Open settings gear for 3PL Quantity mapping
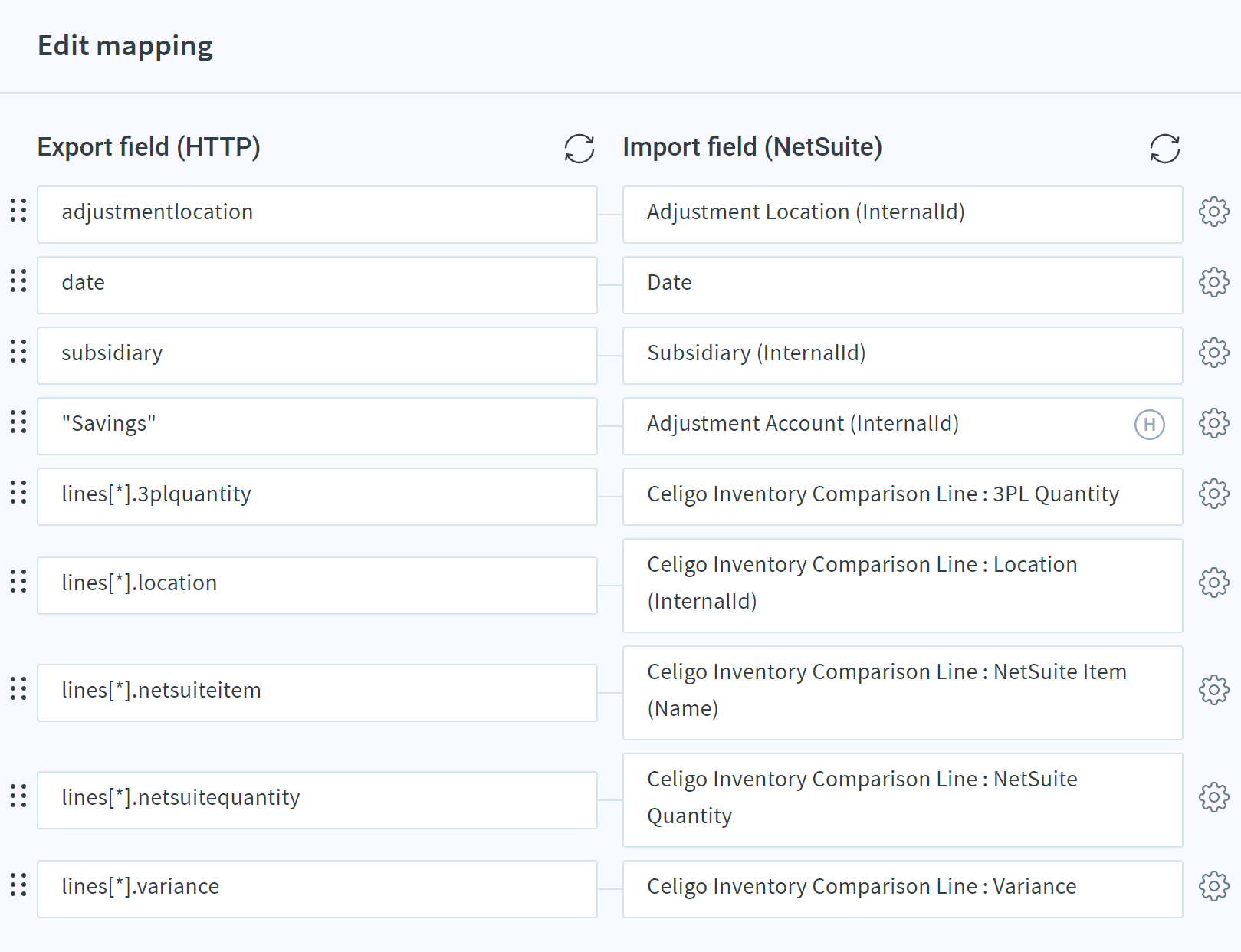 [x=1213, y=494]
